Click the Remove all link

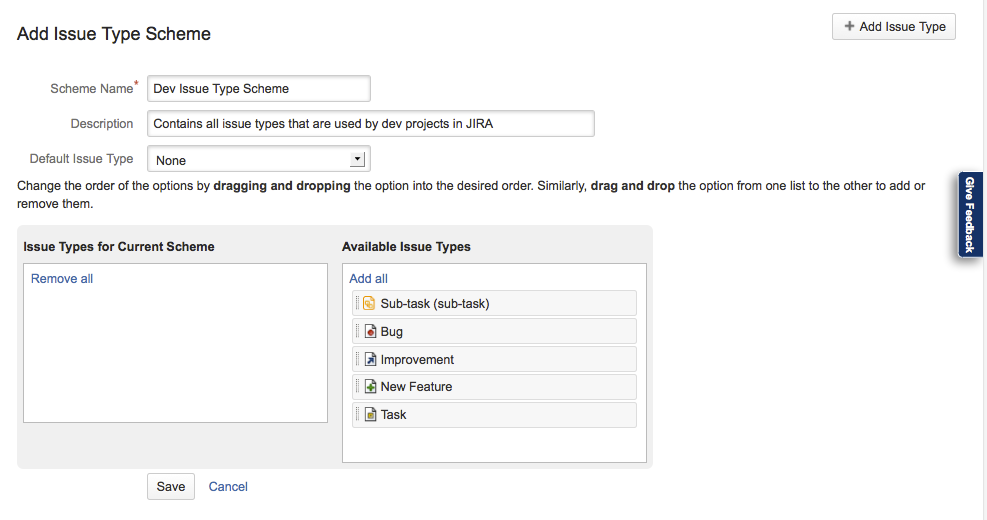(x=62, y=279)
